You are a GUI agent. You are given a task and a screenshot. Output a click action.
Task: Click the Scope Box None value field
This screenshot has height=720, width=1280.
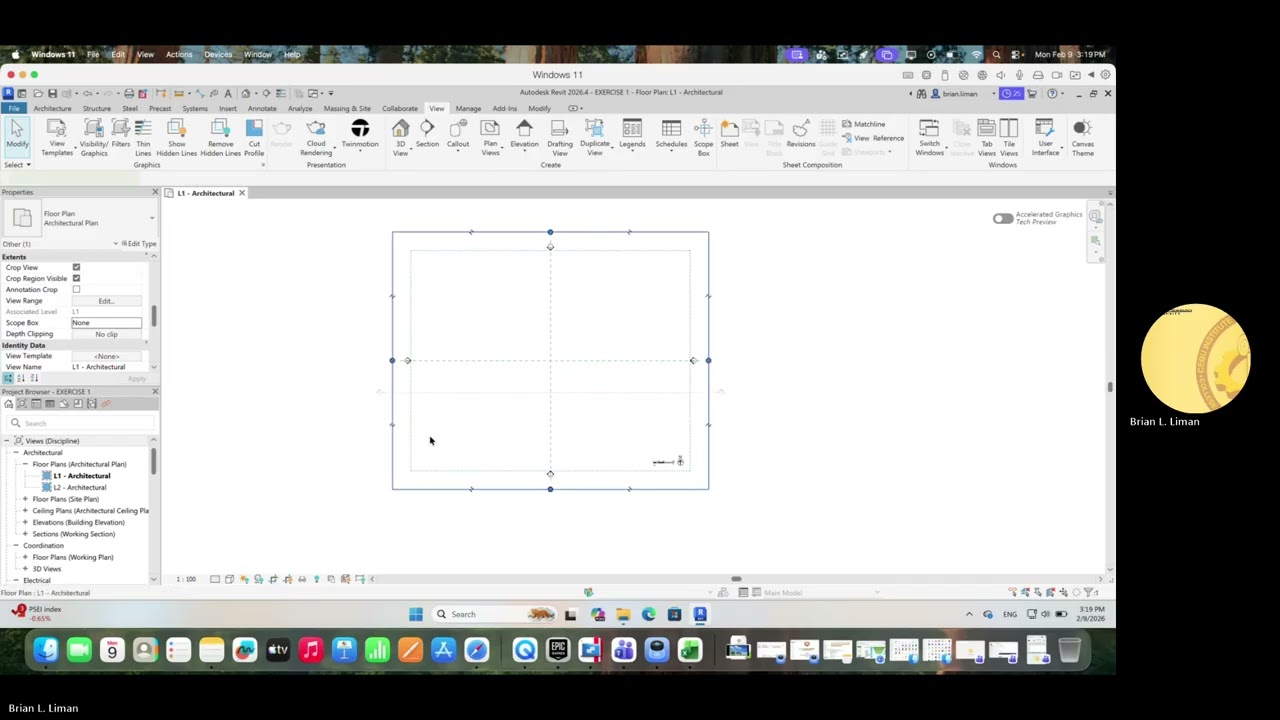click(x=106, y=323)
